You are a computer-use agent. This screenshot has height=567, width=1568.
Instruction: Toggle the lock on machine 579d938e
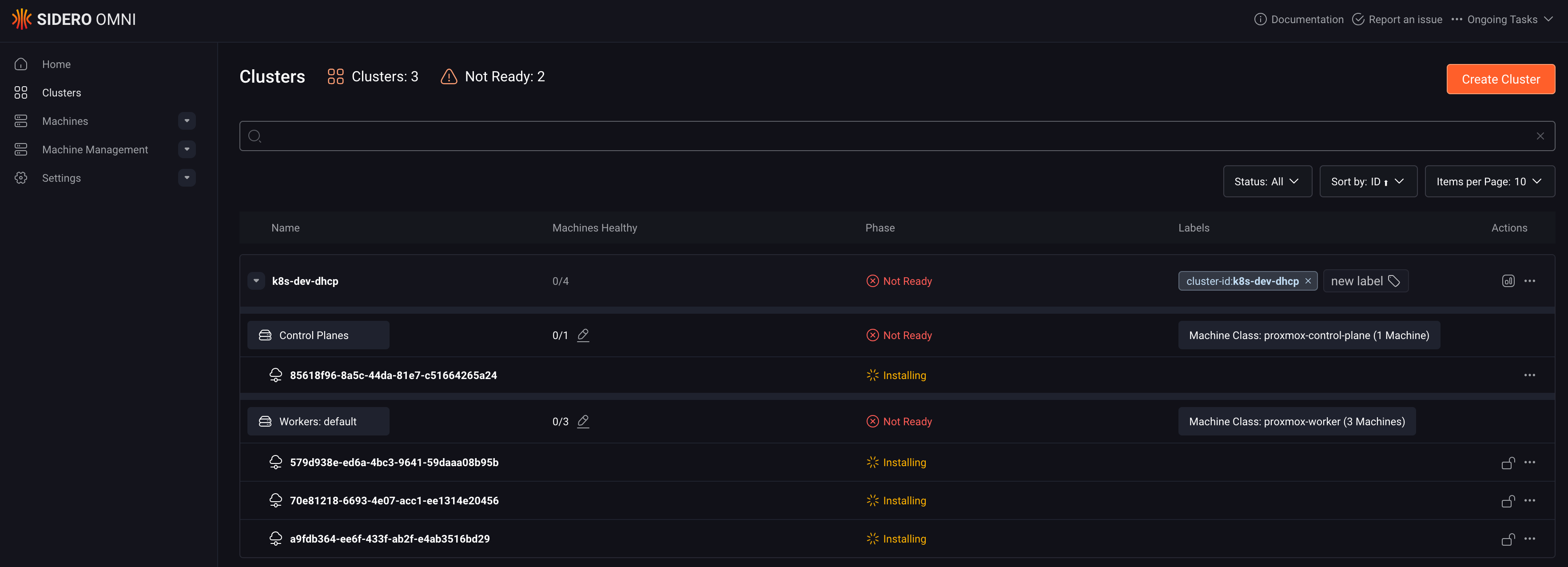pyautogui.click(x=1508, y=462)
